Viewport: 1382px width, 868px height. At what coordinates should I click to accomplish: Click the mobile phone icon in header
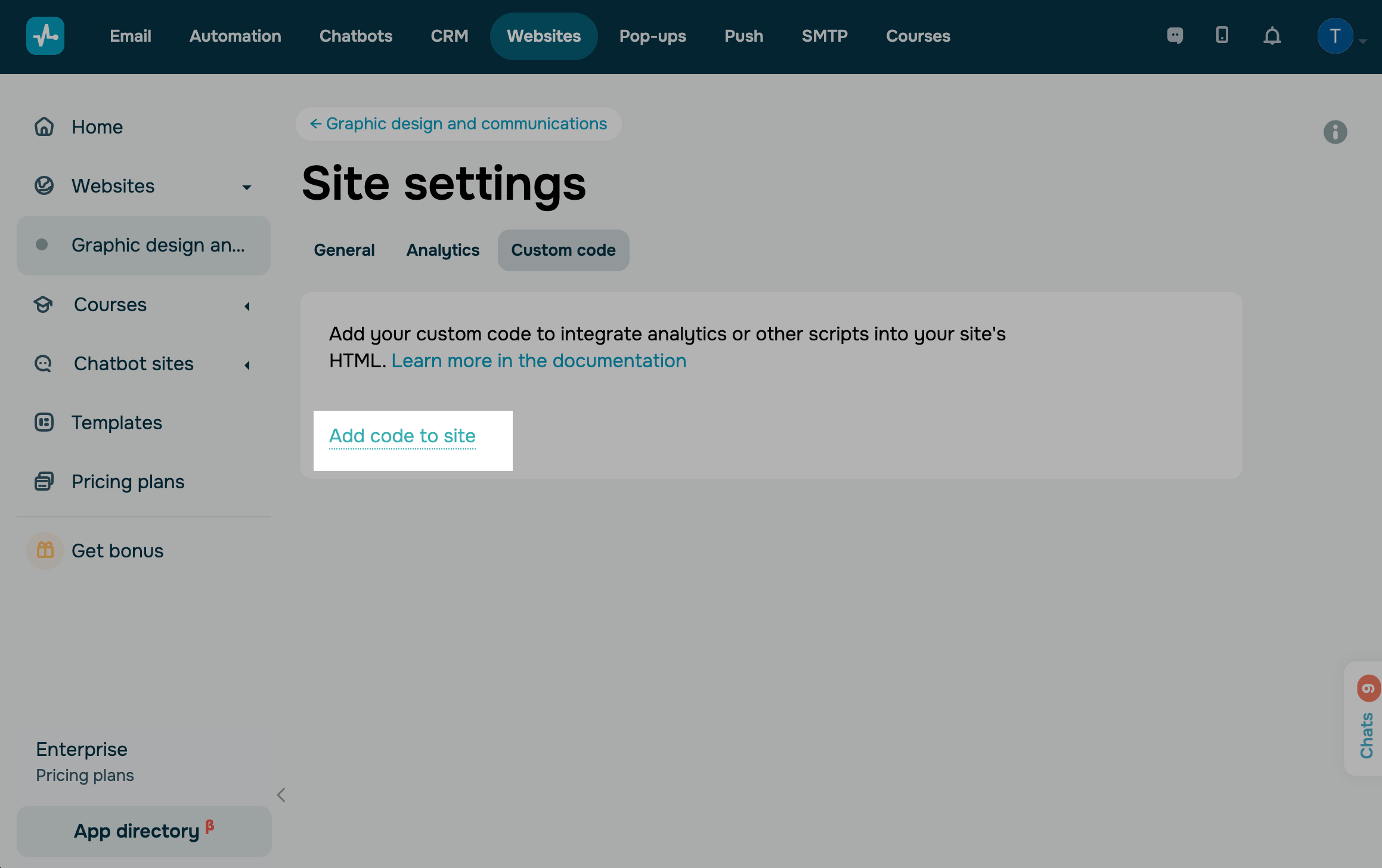tap(1222, 35)
